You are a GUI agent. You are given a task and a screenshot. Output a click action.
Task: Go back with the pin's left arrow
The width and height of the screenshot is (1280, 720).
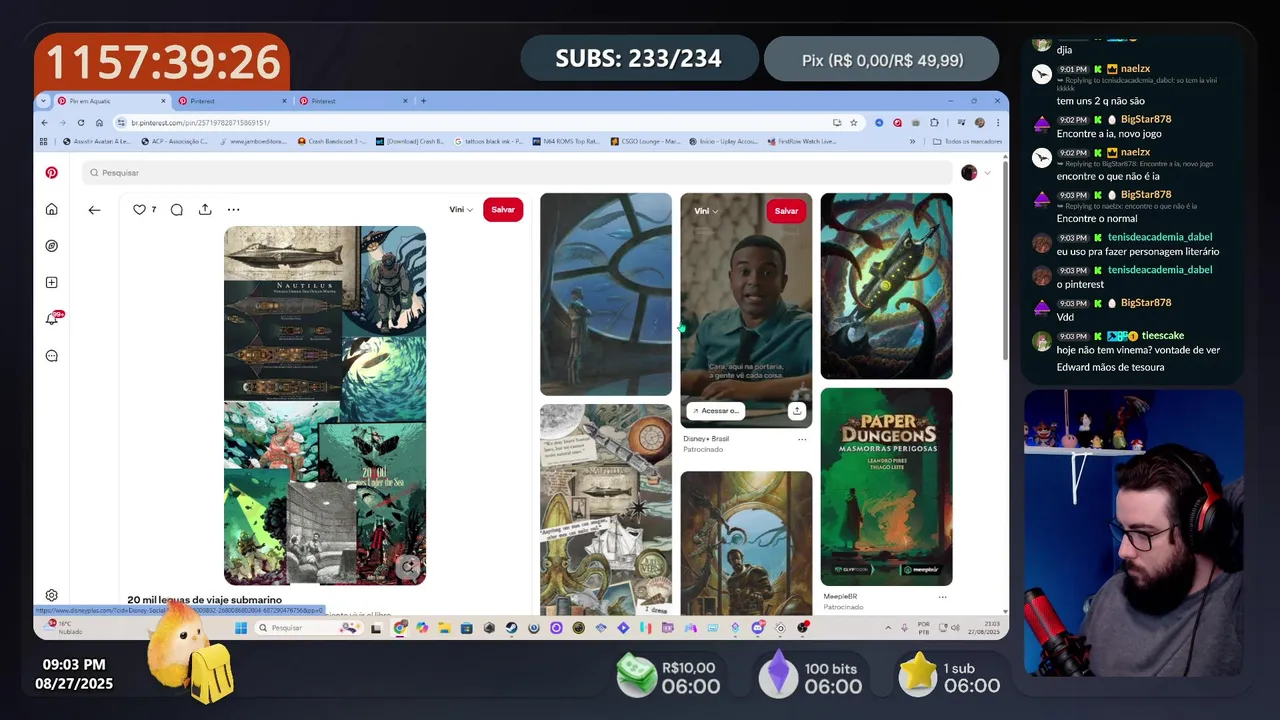94,210
